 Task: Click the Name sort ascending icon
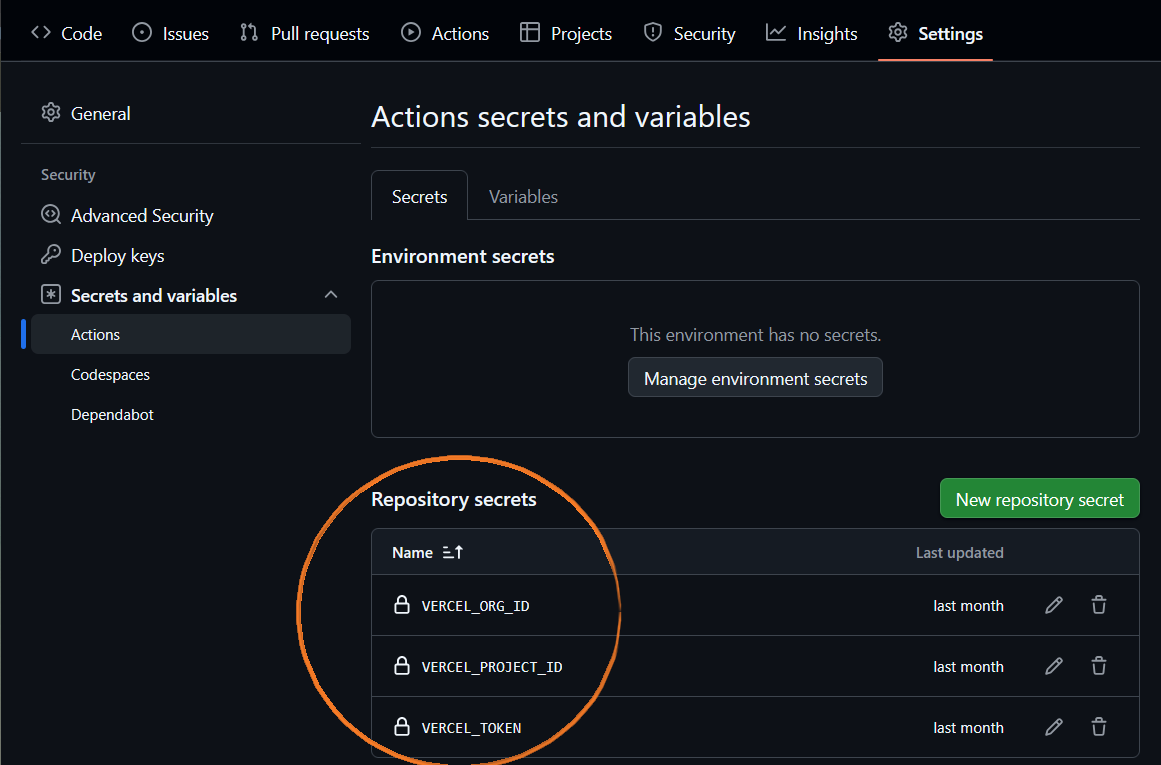pos(452,552)
